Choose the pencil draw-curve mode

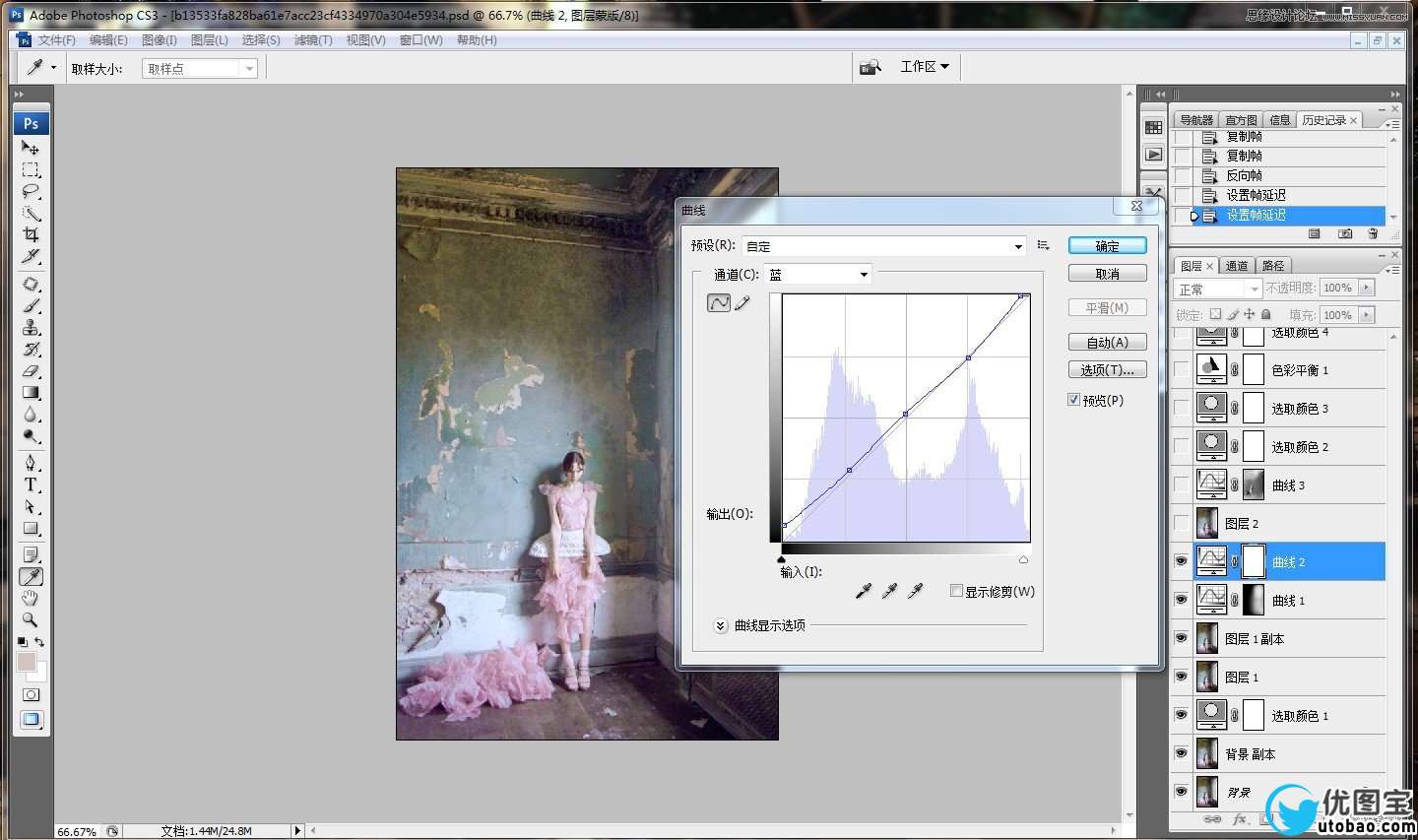(742, 303)
